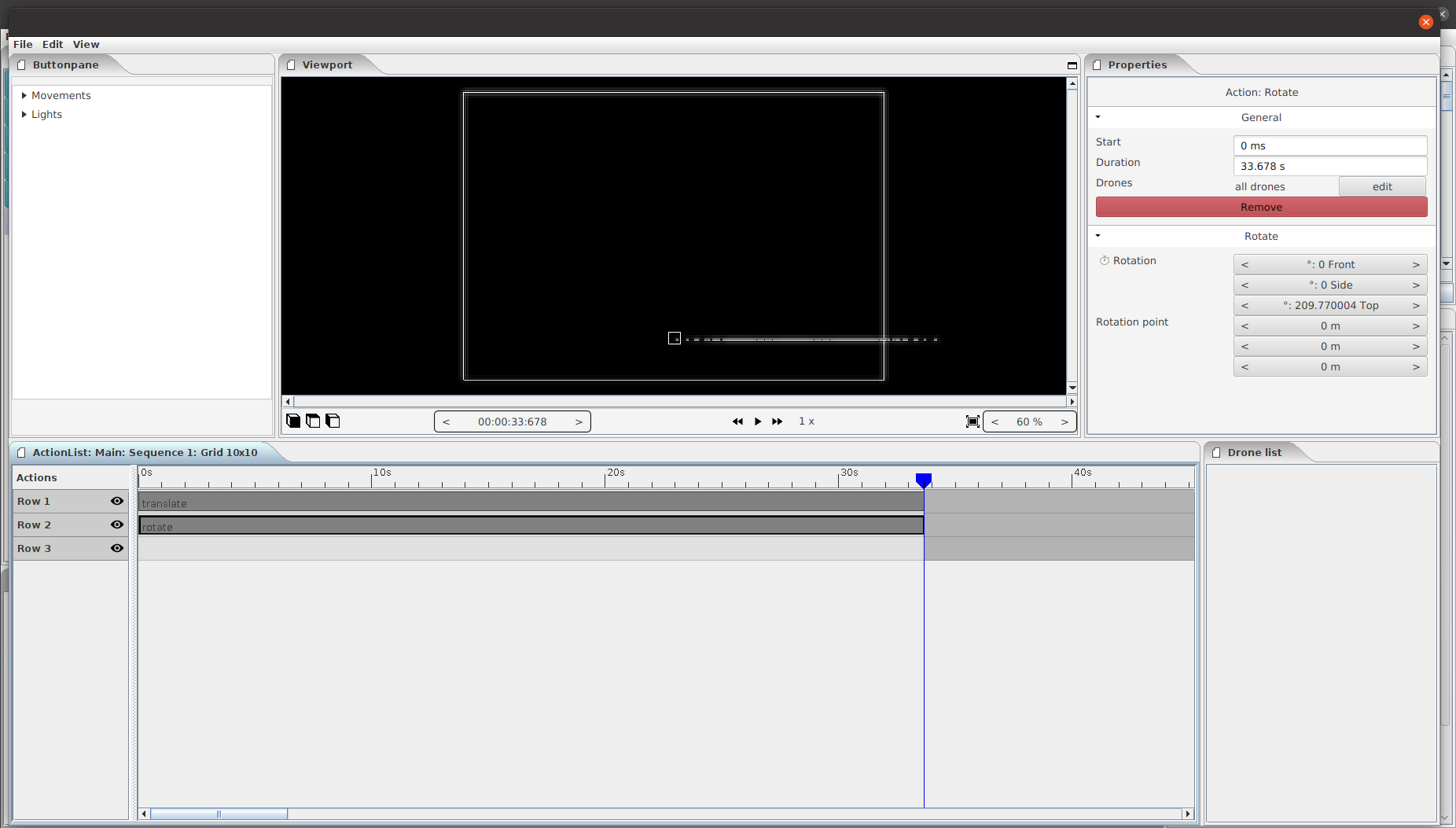Click the rewind playback button
This screenshot has height=828, width=1456.
(x=737, y=421)
